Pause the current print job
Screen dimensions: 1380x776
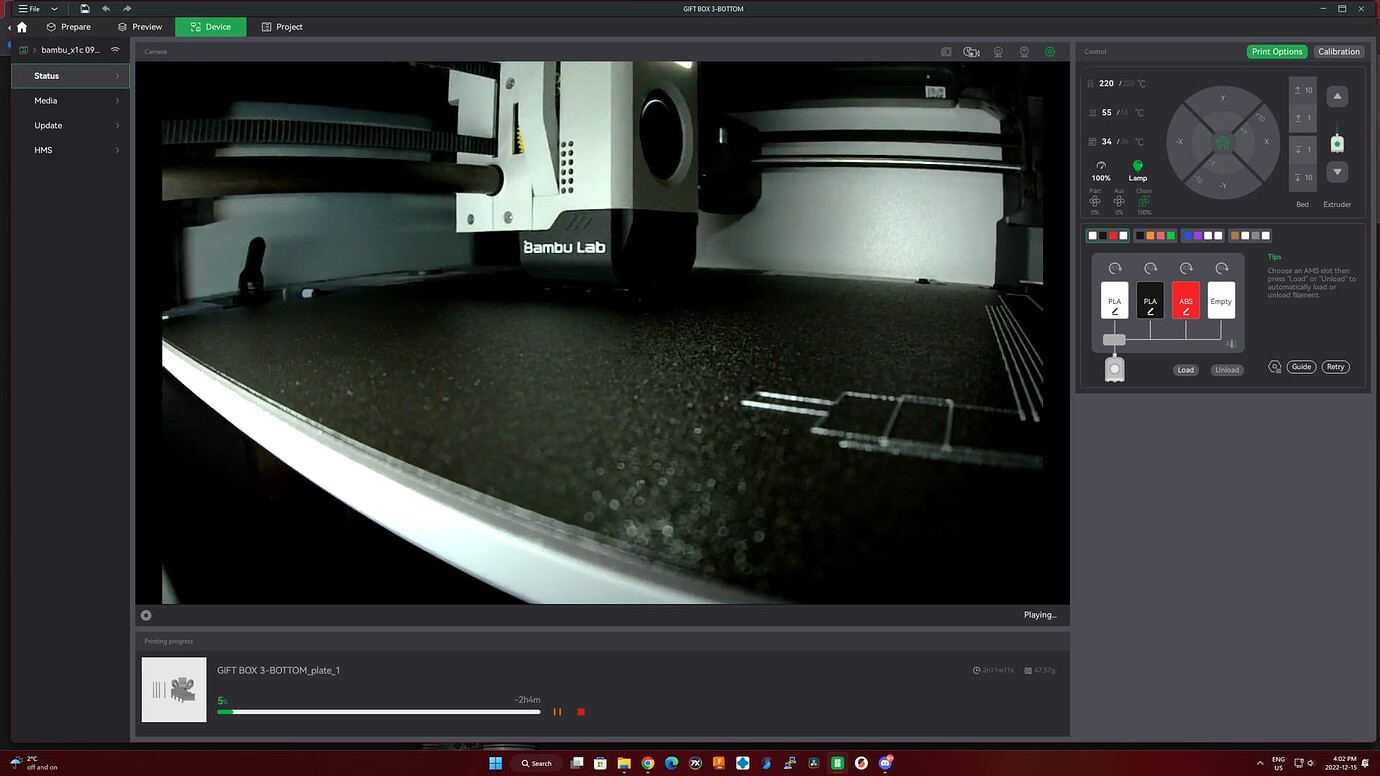pos(557,712)
